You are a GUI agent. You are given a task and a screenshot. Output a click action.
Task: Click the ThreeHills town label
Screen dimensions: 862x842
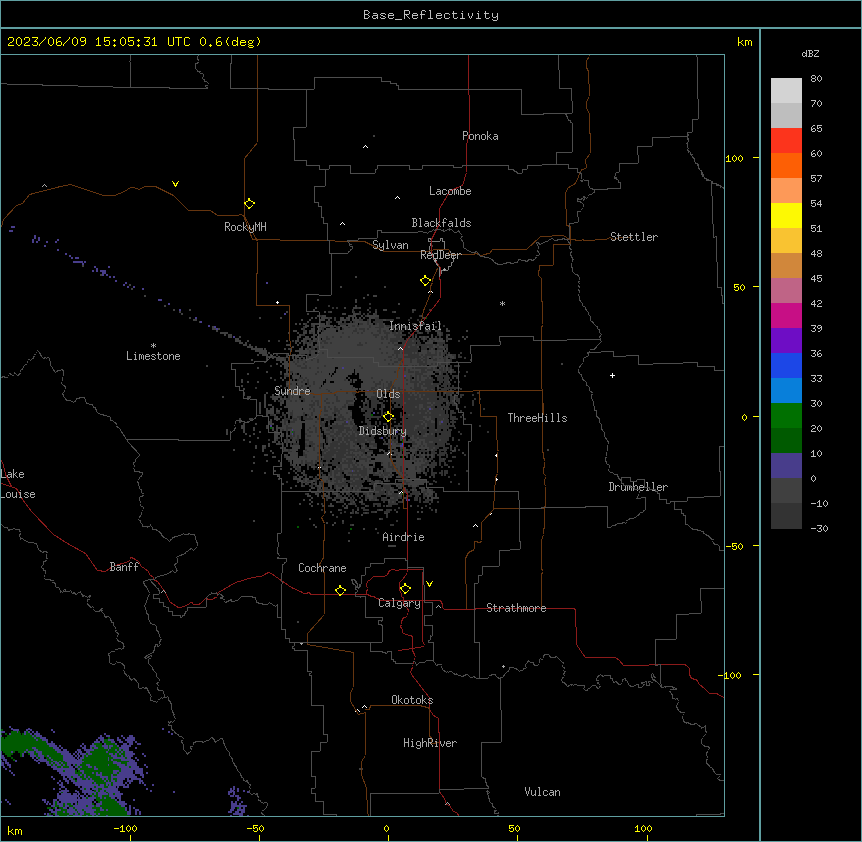pos(537,418)
